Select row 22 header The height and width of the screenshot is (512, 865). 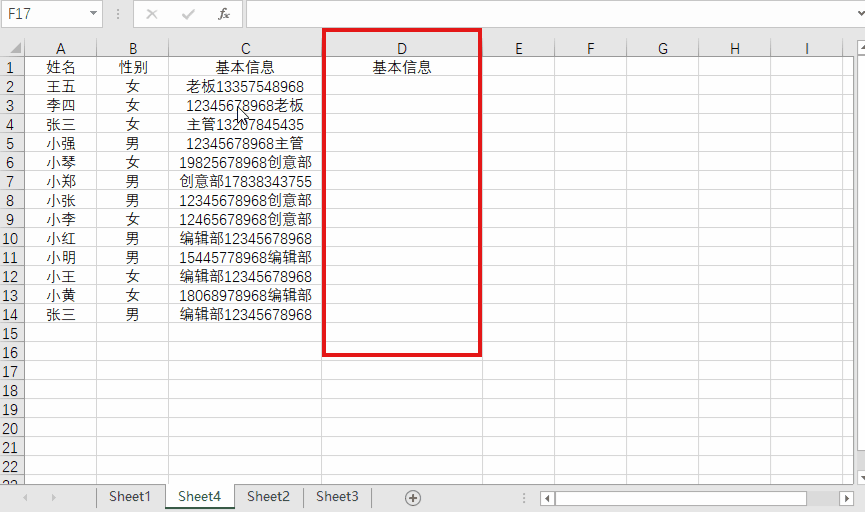[12, 467]
